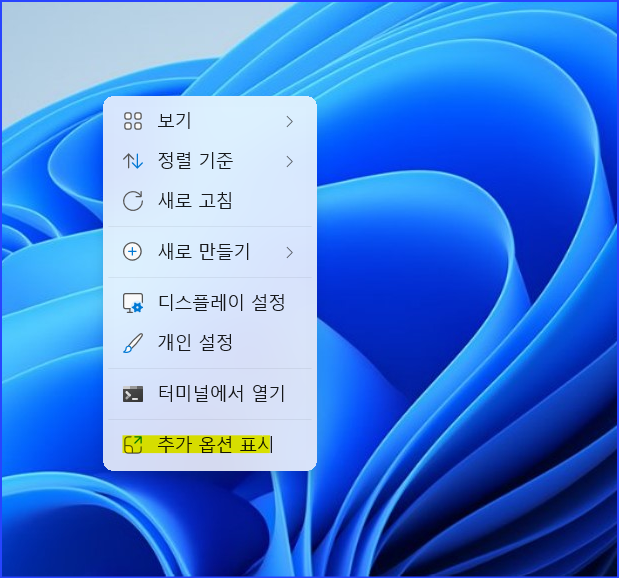619x578 pixels.
Task: Expand the 정렬 기준 submenu chevron
Action: (x=290, y=161)
